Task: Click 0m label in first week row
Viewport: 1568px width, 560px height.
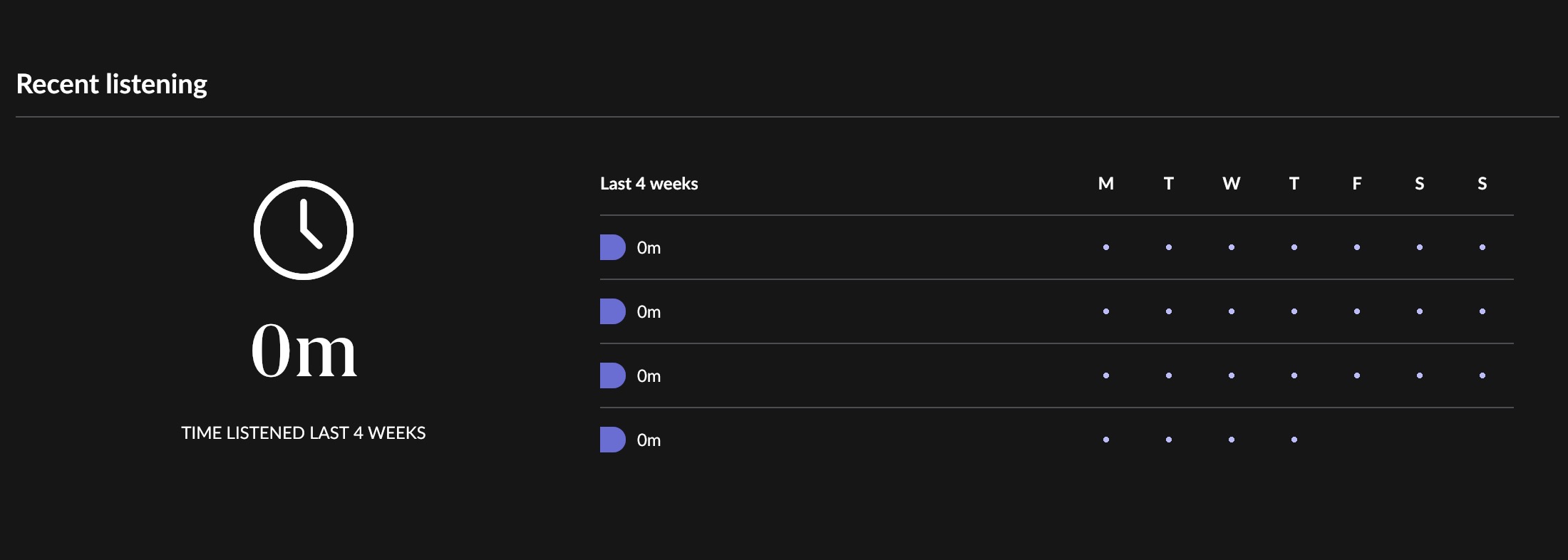Action: (649, 248)
